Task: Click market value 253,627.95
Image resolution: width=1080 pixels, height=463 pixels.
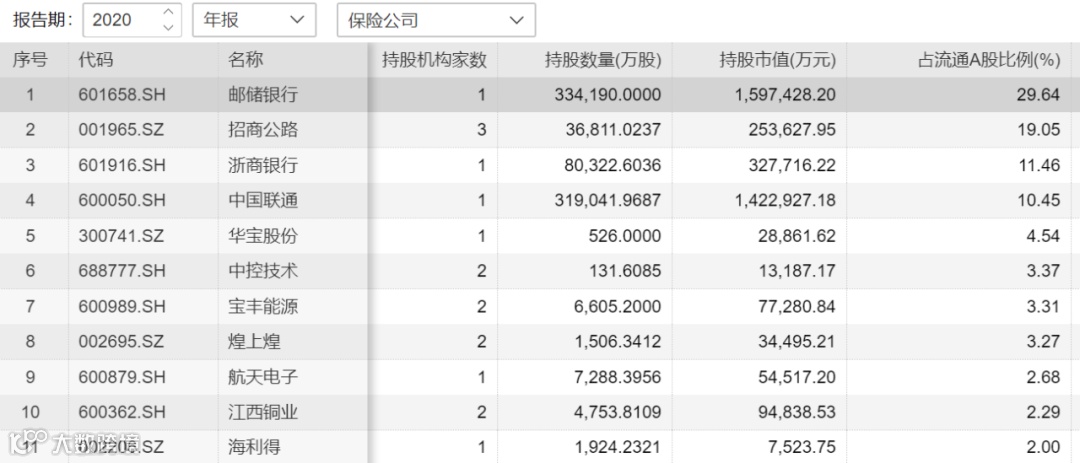Action: coord(792,130)
